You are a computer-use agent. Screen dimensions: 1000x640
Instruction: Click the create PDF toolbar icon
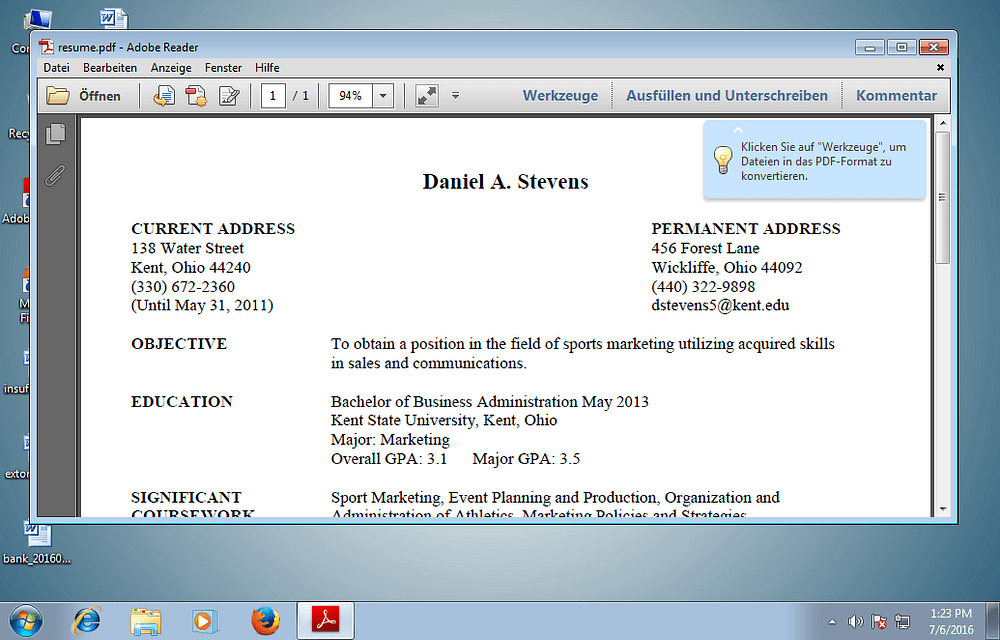(196, 96)
